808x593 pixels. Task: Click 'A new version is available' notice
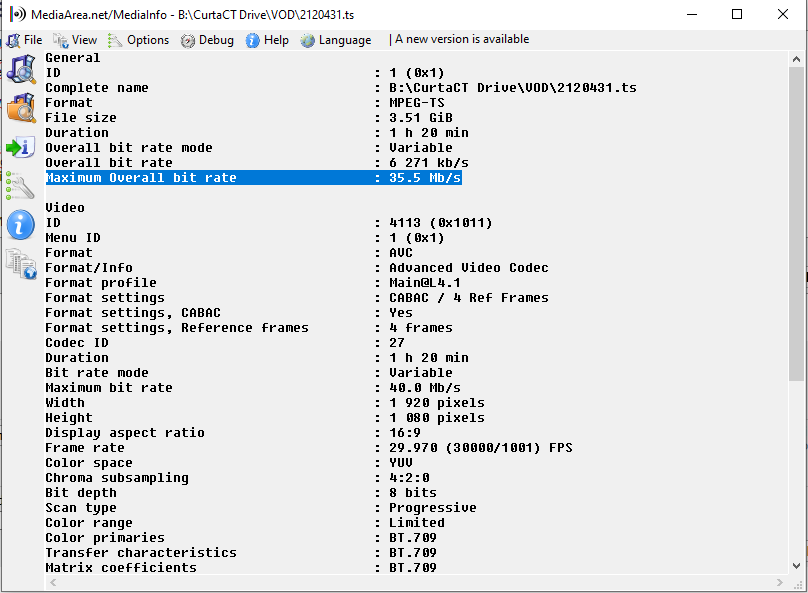(x=462, y=39)
